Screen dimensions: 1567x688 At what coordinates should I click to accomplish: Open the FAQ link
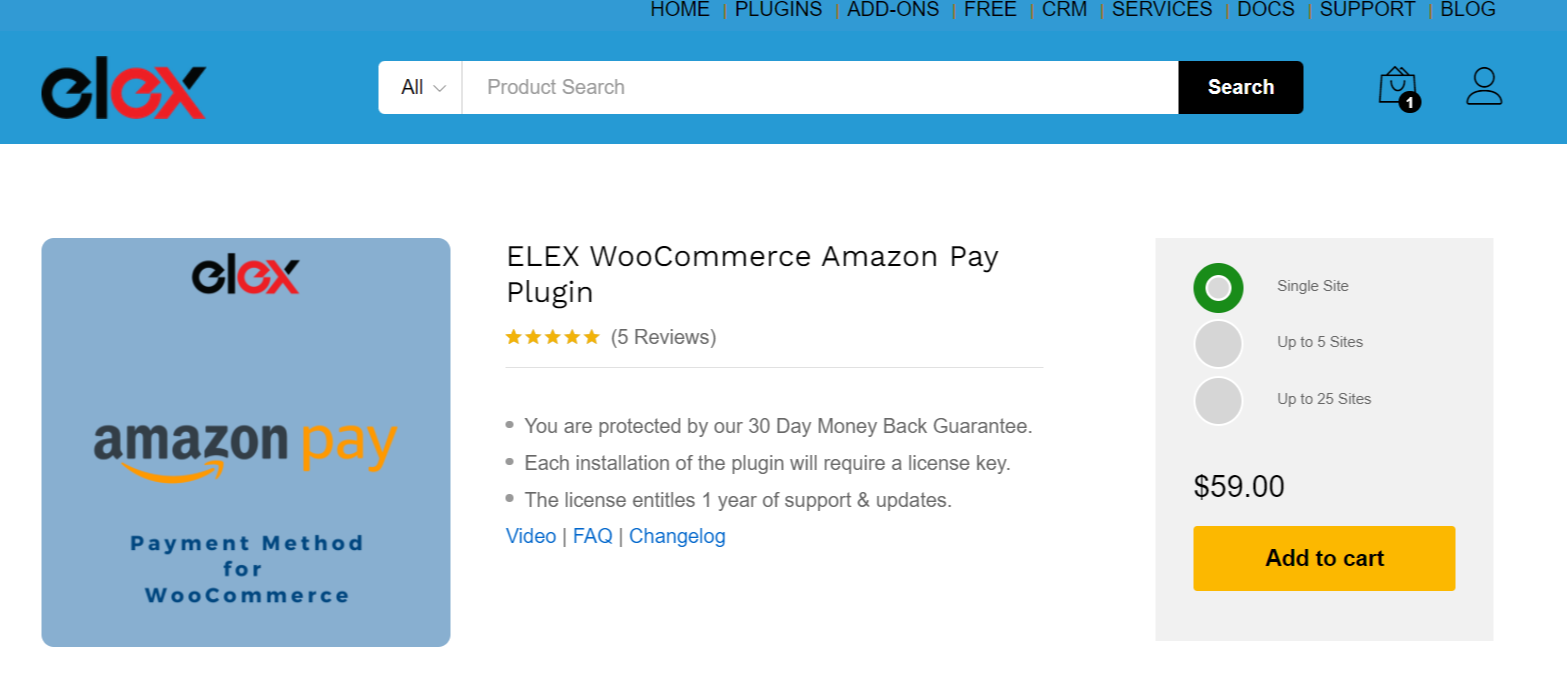pos(593,536)
